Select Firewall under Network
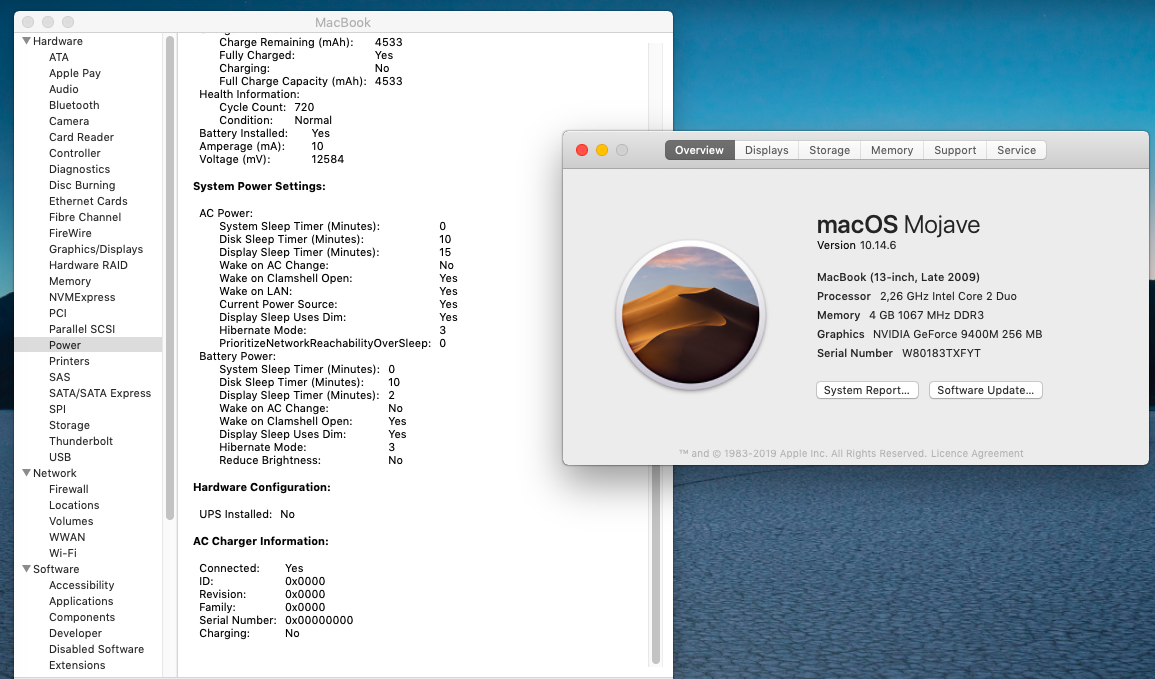Screen dimensions: 1155x679 tap(69, 489)
